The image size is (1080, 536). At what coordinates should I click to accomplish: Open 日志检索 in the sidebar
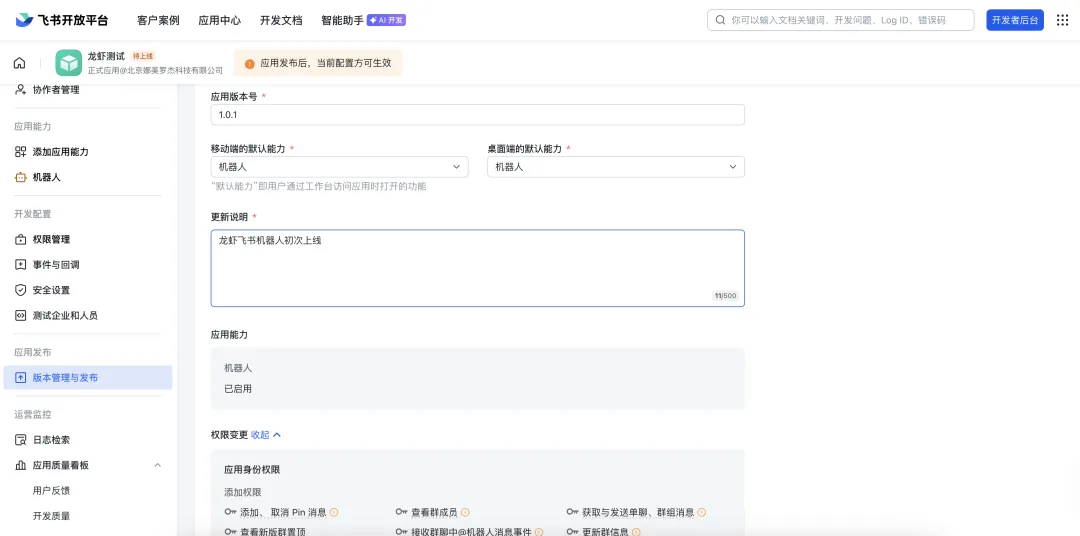pyautogui.click(x=51, y=440)
